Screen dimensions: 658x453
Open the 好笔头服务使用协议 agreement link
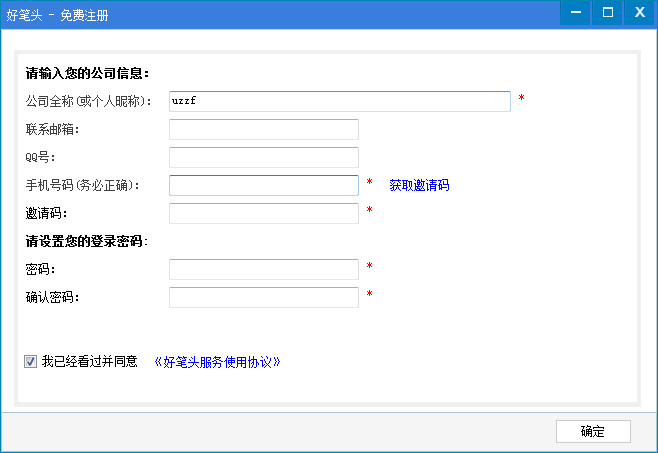point(217,362)
